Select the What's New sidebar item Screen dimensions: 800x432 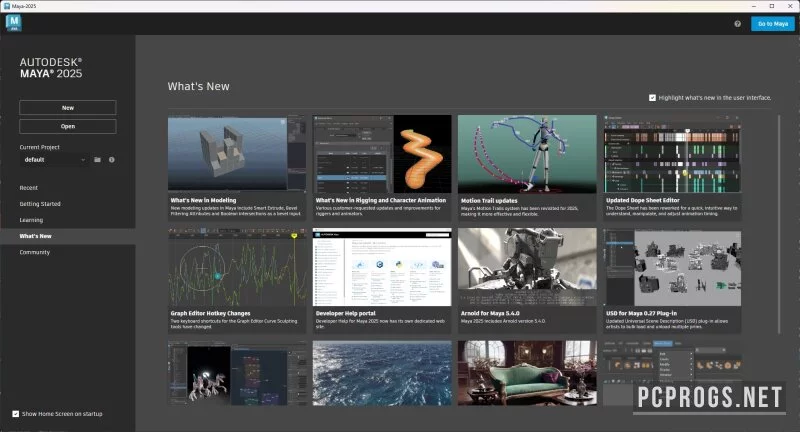(67, 236)
